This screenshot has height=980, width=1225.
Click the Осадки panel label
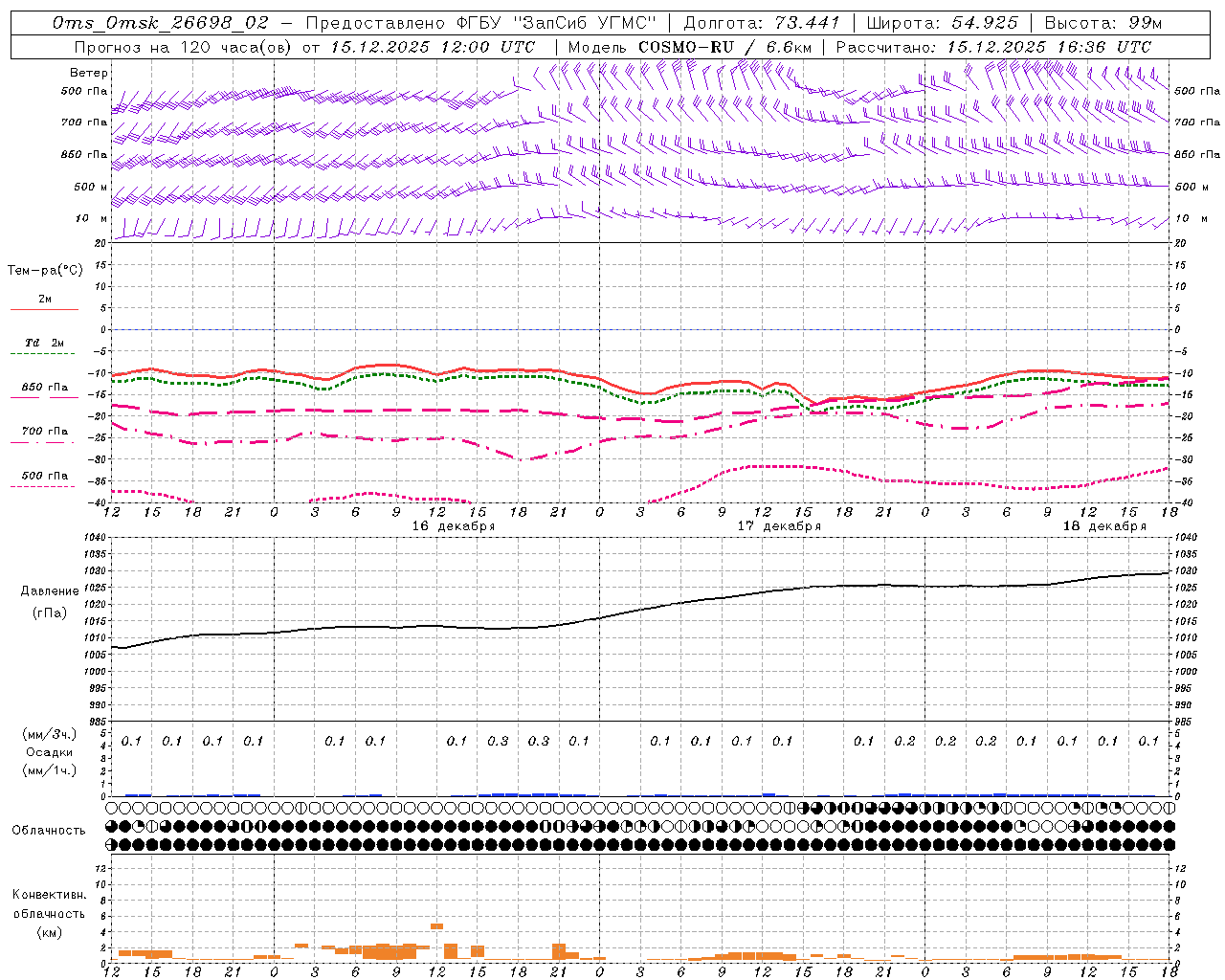click(x=50, y=752)
